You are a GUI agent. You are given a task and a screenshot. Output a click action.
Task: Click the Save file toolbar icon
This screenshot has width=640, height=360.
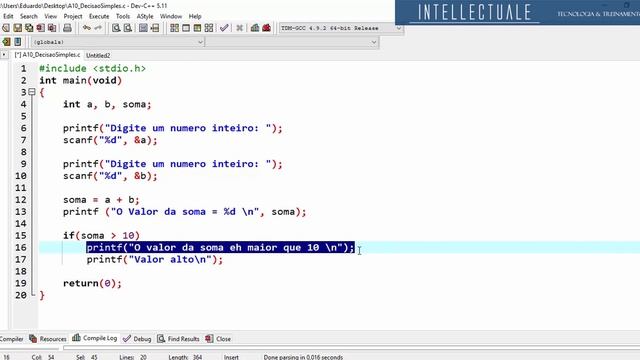[18, 28]
